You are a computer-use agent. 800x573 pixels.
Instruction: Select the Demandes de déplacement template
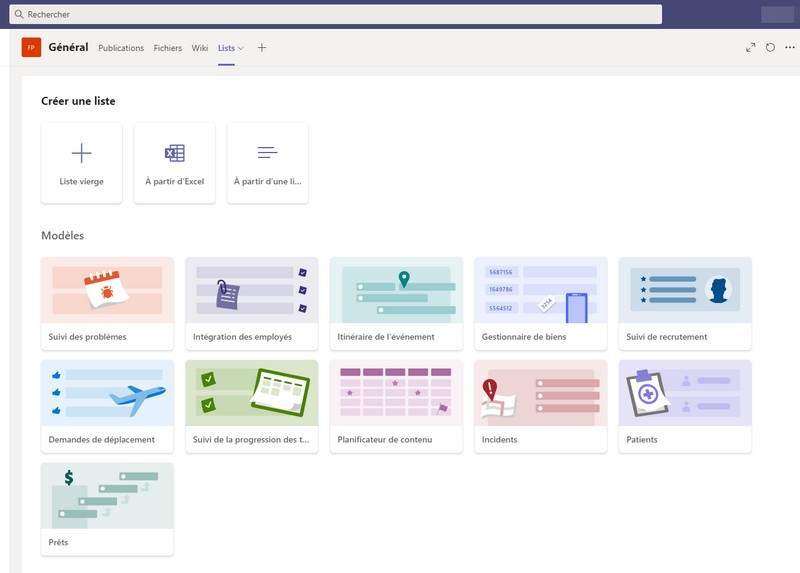107,406
